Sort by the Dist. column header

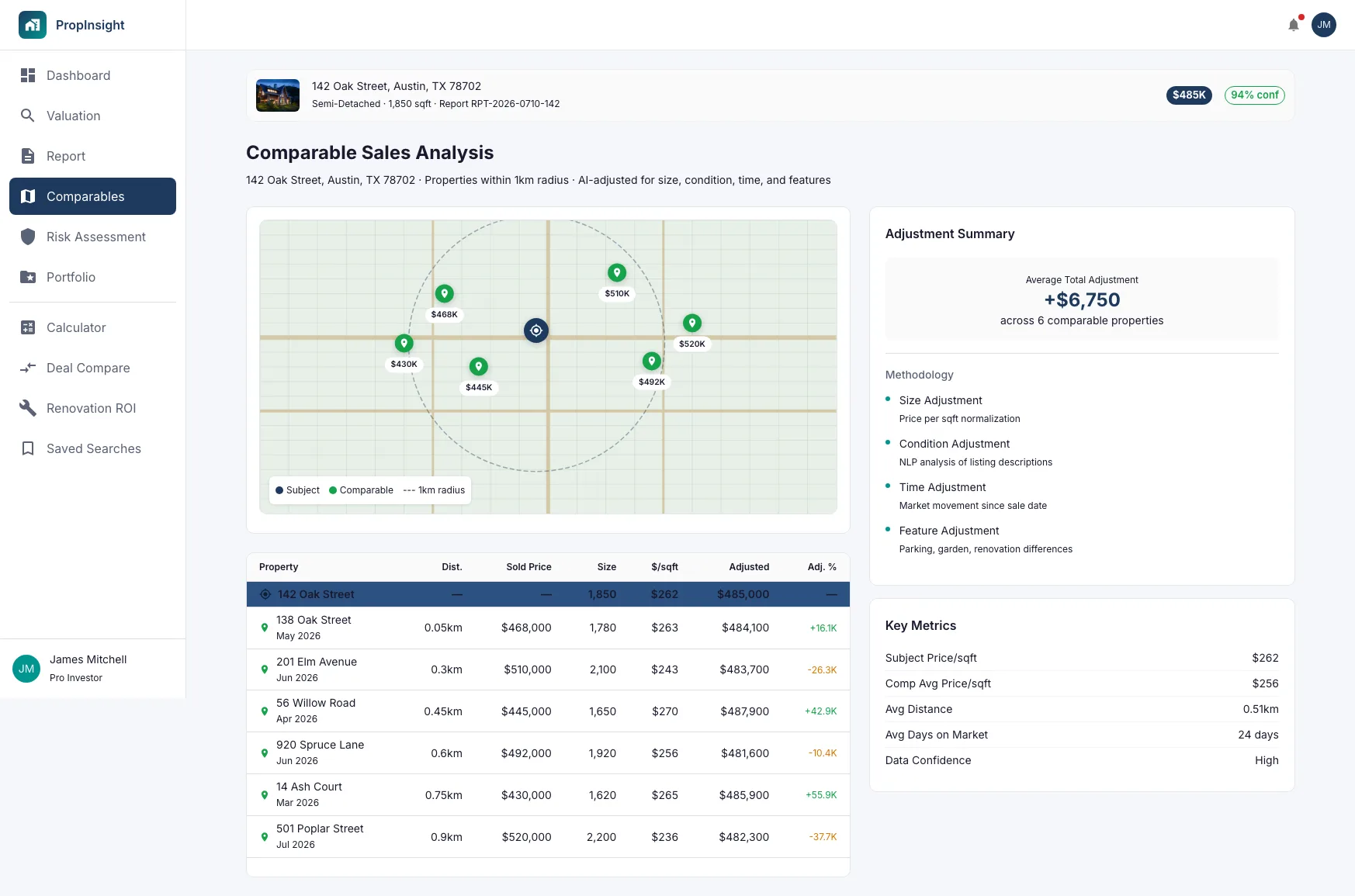pos(452,567)
